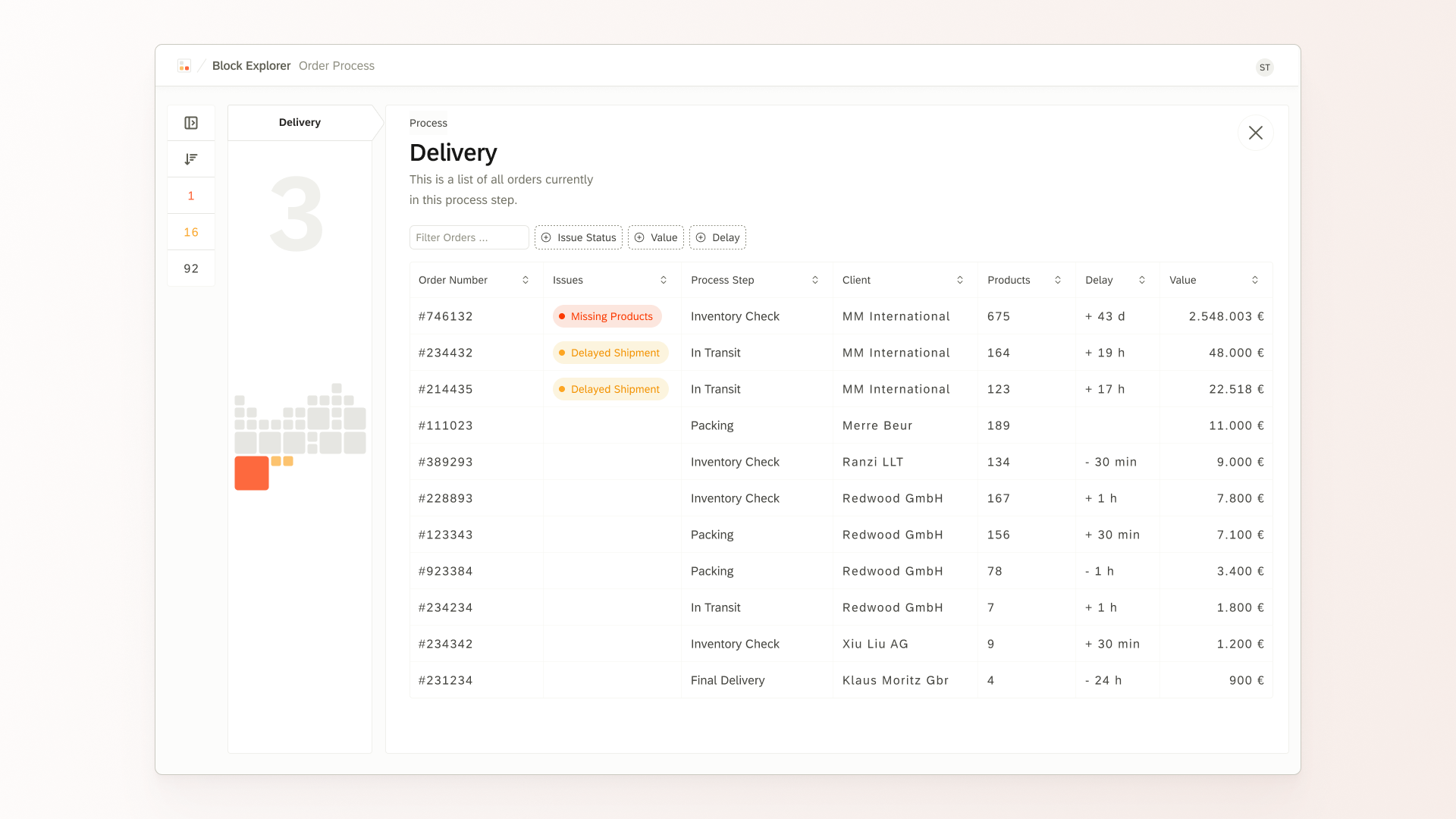Image resolution: width=1456 pixels, height=819 pixels.
Task: Open the Block Explorer breadcrumb link
Action: pos(251,66)
